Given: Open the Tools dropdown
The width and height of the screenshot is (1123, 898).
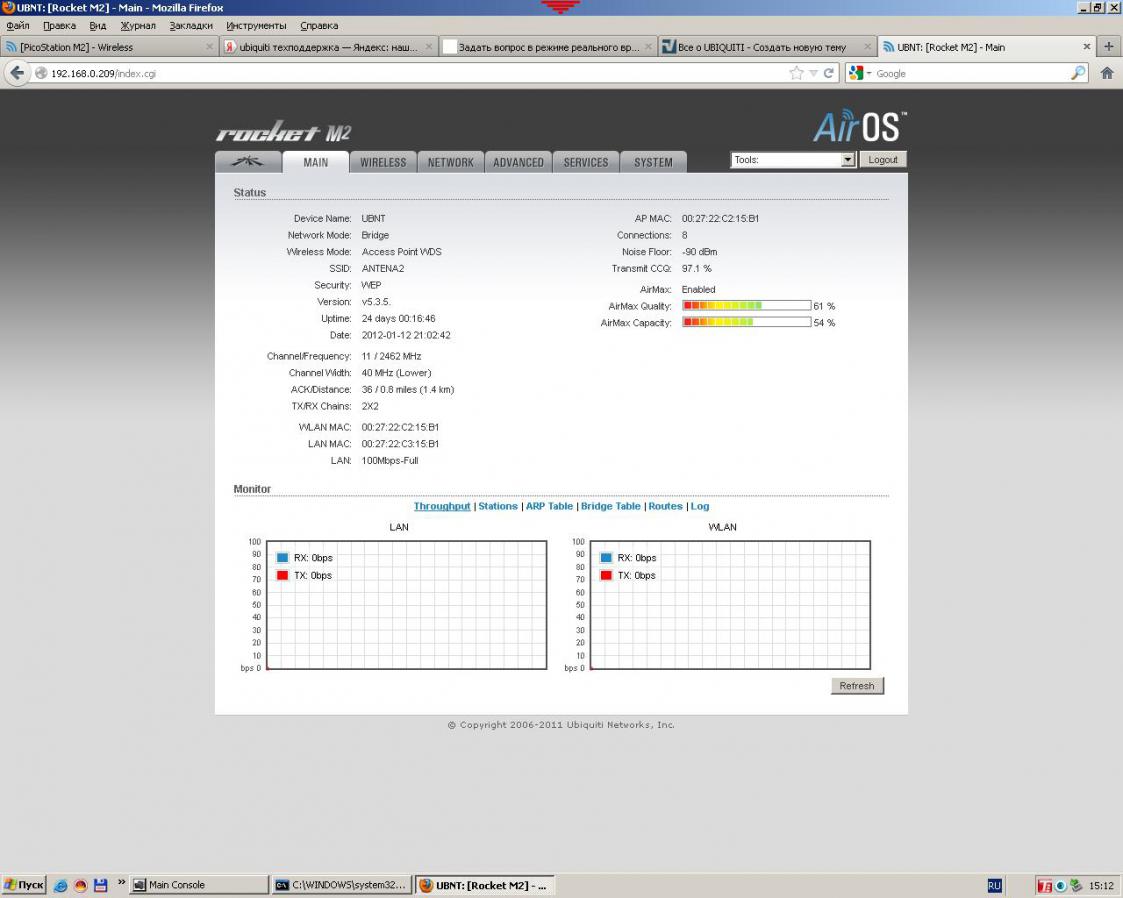Looking at the screenshot, I should pos(793,160).
